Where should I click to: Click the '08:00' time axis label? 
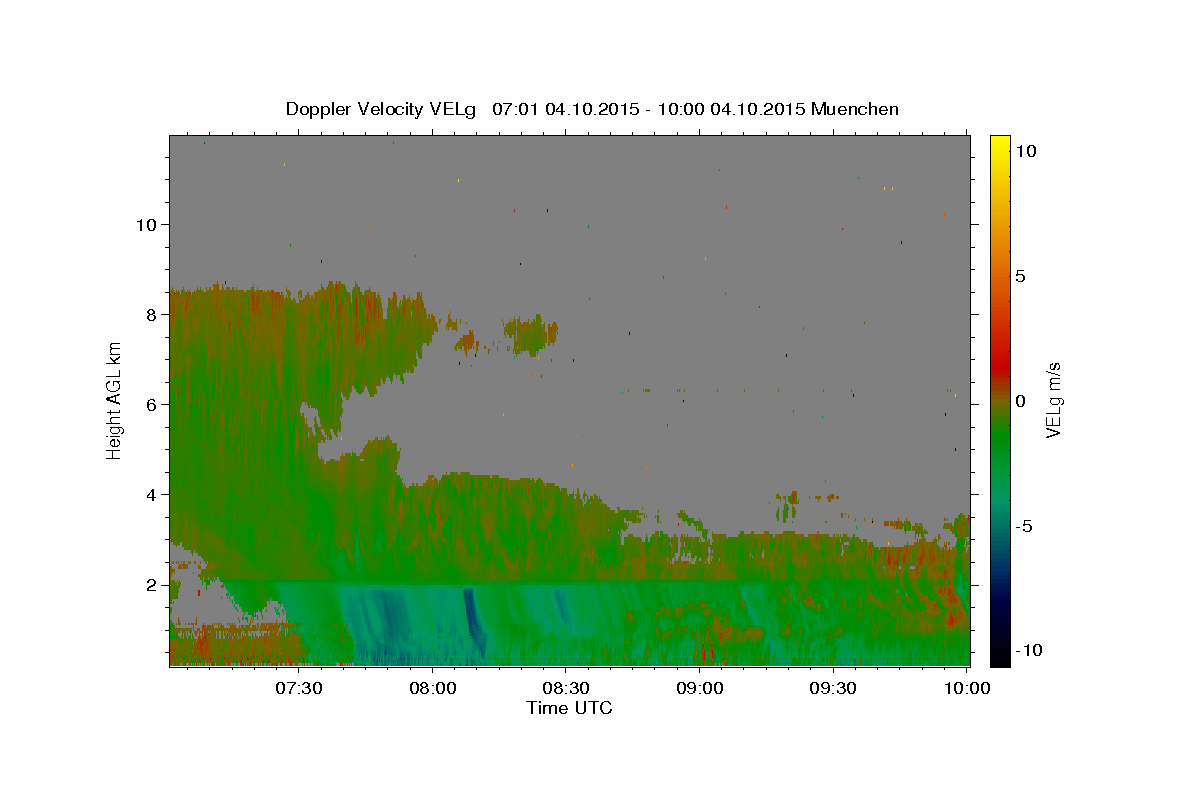click(433, 688)
